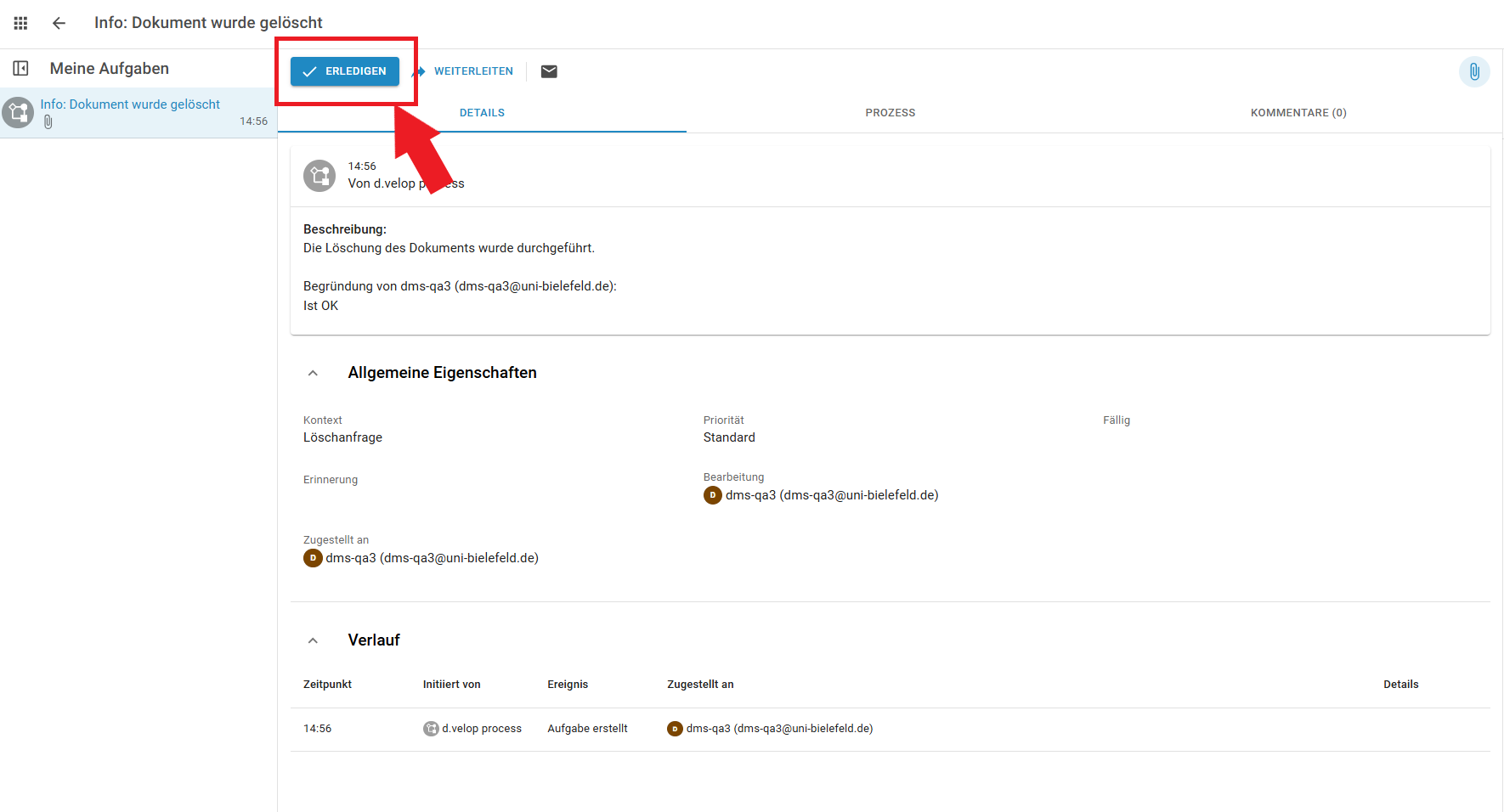The width and height of the screenshot is (1504, 812).
Task: Switch to the Details tab
Action: pos(482,113)
